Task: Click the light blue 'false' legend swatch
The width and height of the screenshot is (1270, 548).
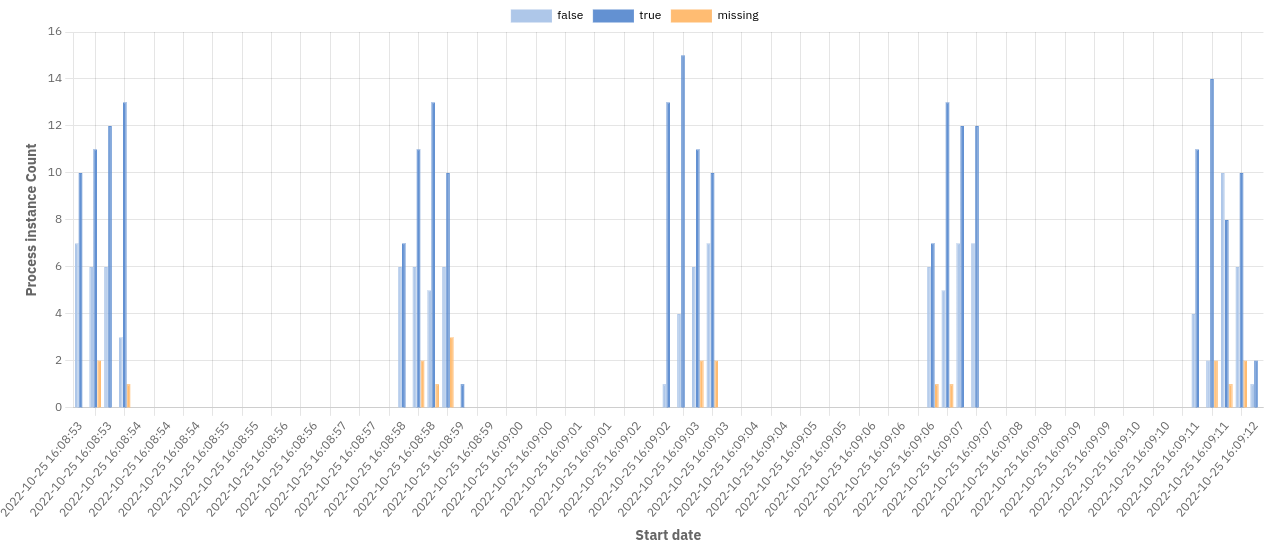Action: pyautogui.click(x=531, y=15)
